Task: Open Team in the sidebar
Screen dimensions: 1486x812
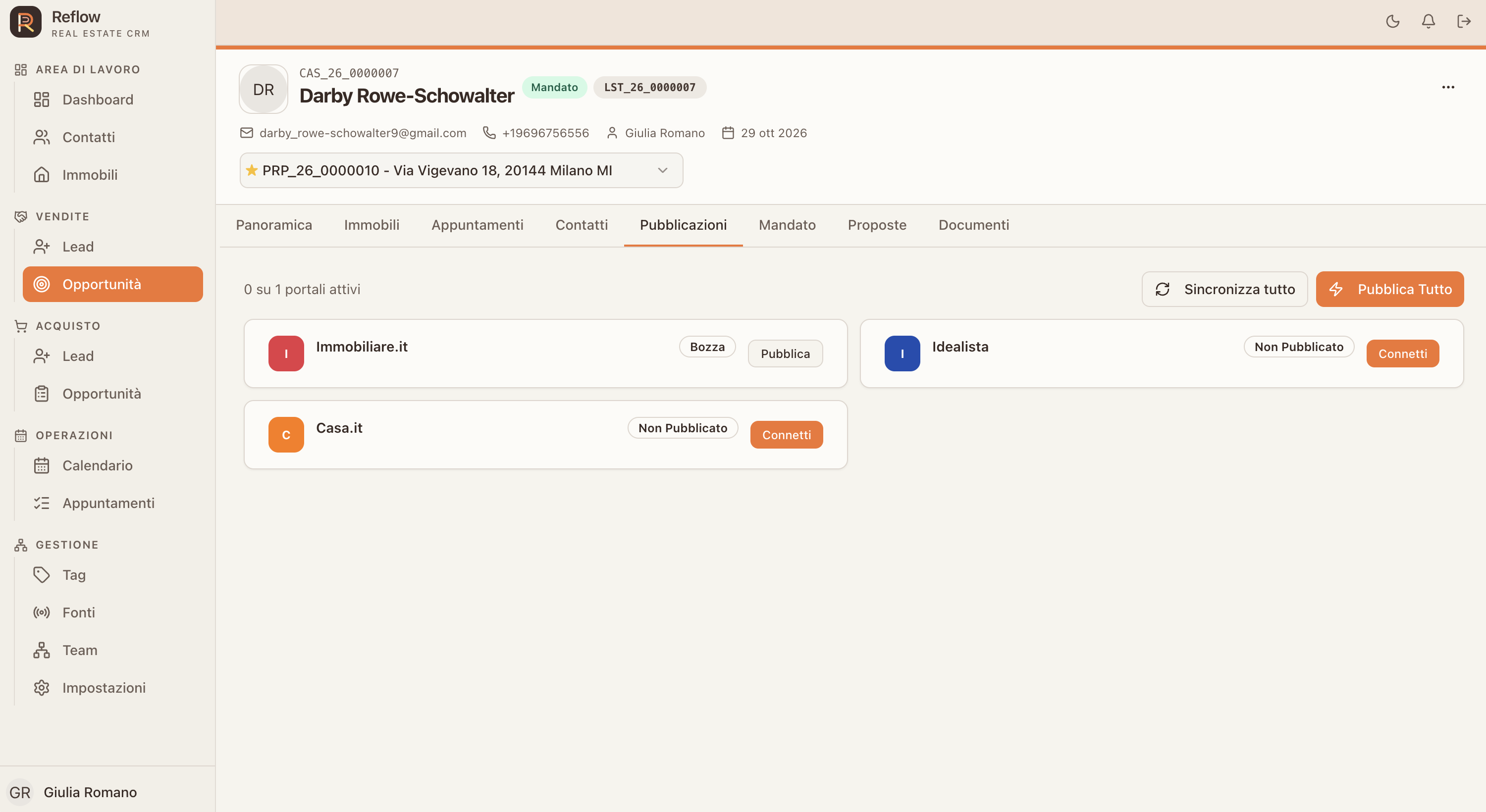Action: click(113, 650)
